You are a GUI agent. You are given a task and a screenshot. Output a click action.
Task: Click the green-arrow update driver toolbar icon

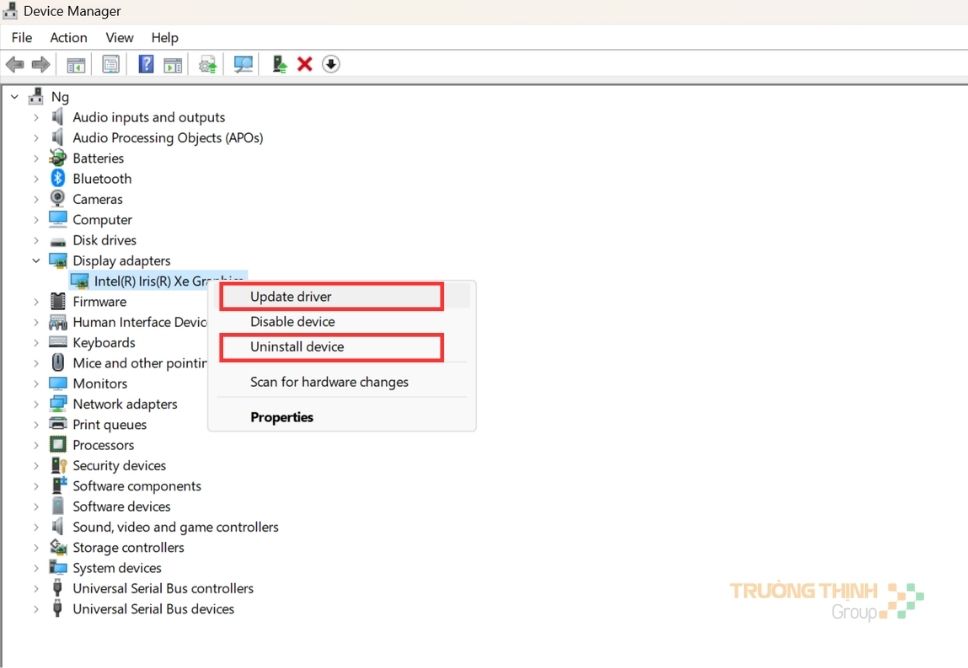[x=280, y=65]
